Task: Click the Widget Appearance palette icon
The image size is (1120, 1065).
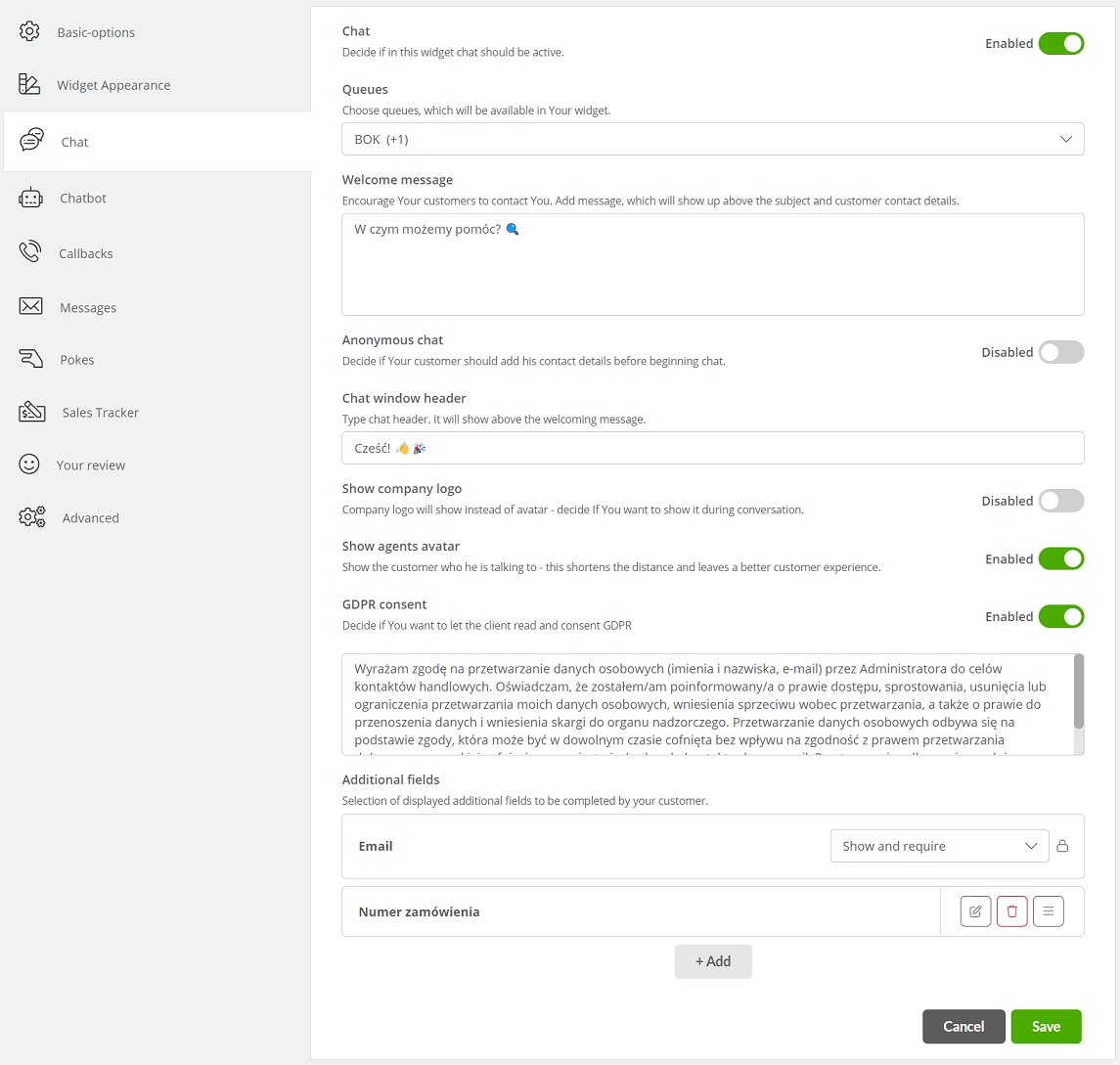Action: click(29, 84)
